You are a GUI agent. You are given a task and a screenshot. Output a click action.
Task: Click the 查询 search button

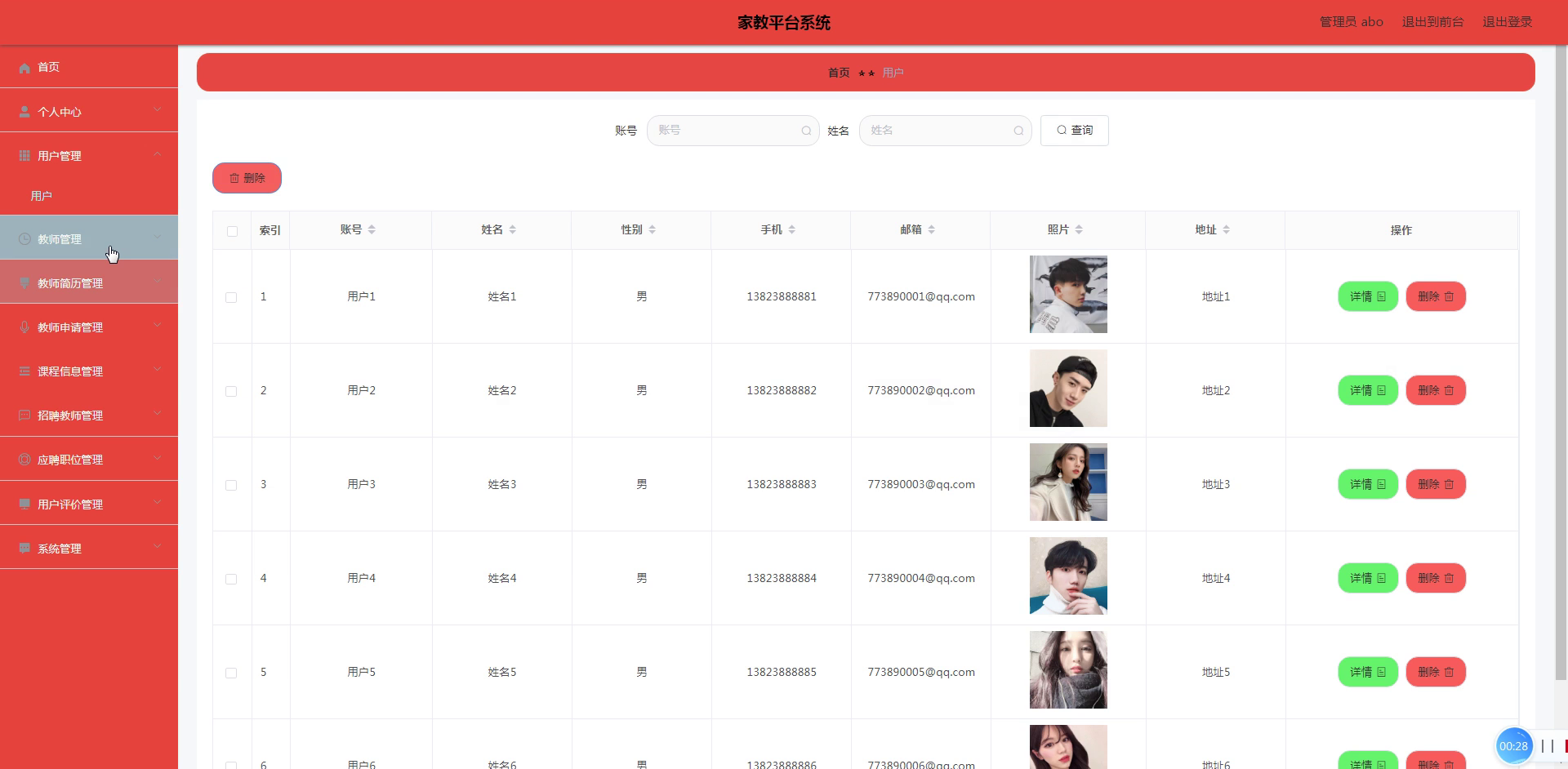1074,131
